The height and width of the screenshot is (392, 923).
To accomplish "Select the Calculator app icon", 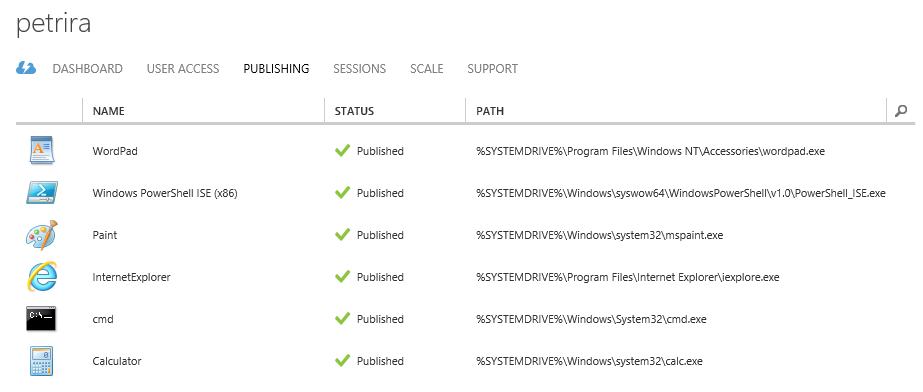I will tap(41, 361).
